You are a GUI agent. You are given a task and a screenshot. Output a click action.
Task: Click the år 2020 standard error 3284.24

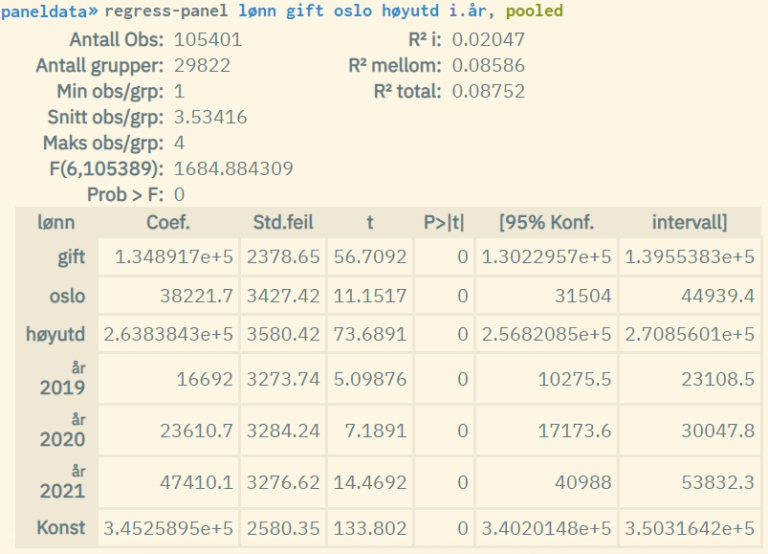click(284, 431)
